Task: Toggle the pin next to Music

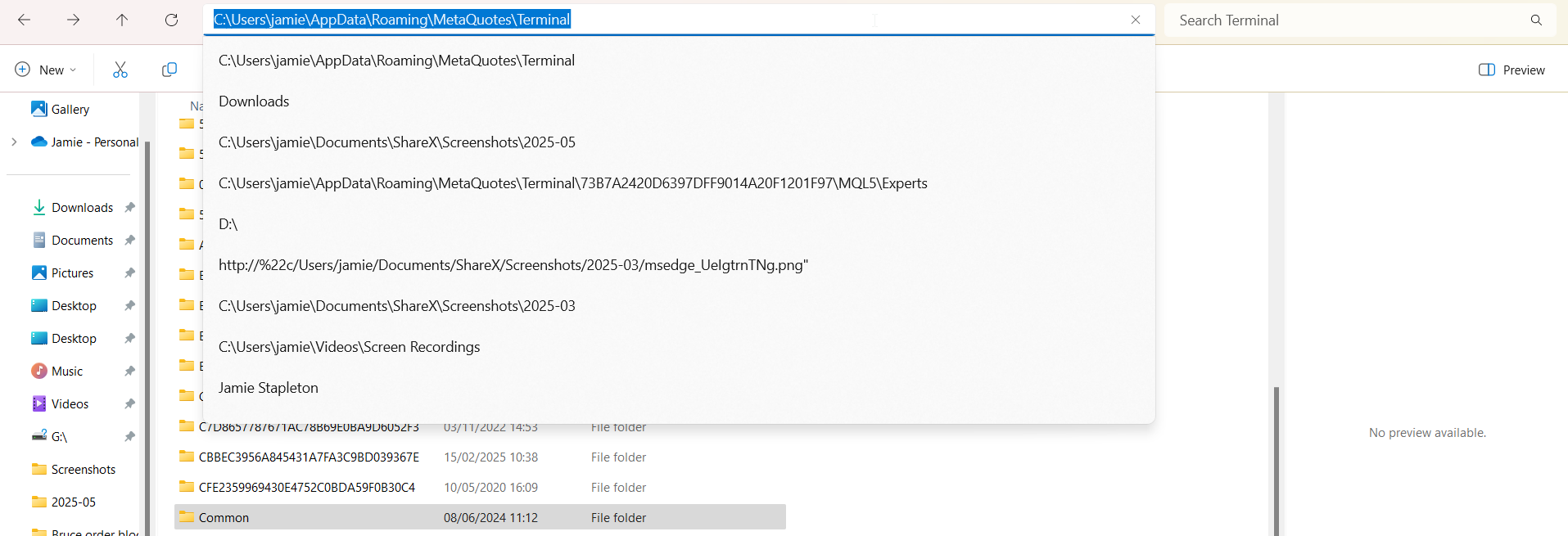Action: pos(129,371)
